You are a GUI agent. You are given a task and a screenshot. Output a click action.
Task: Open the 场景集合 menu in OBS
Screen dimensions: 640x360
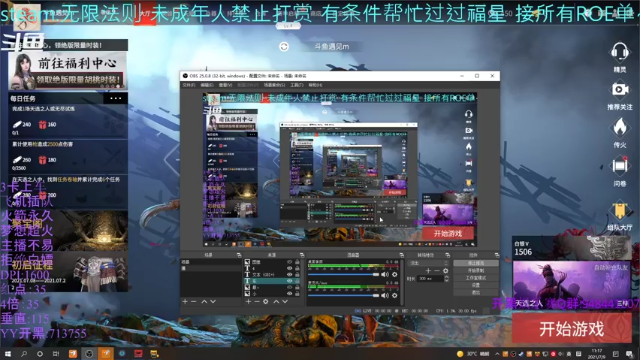(x=274, y=85)
